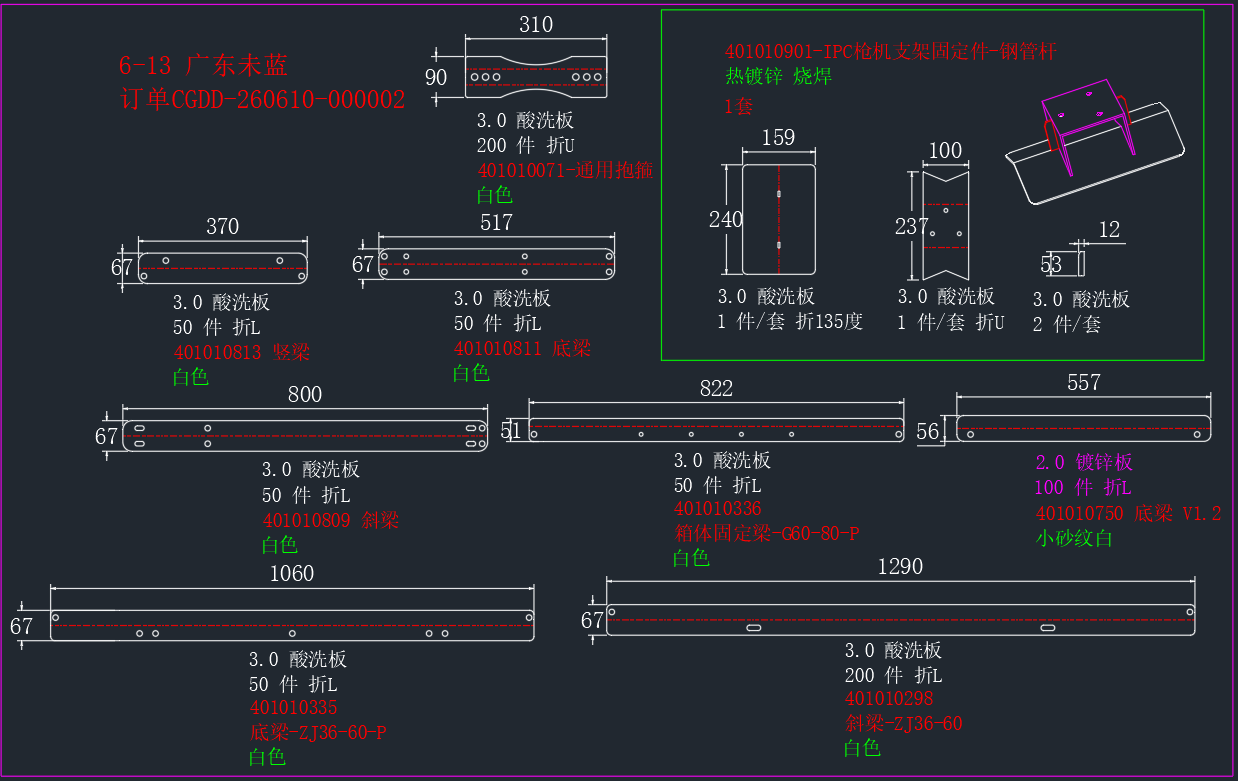This screenshot has width=1238, height=781.
Task: Select the 800 dimension value
Action: click(305, 395)
